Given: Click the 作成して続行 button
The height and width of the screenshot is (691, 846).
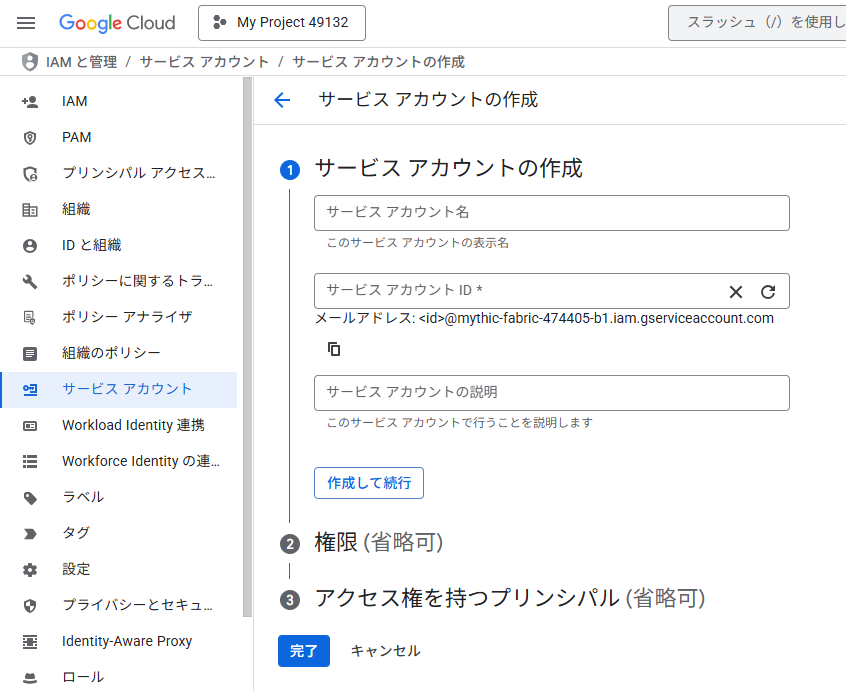Looking at the screenshot, I should [368, 483].
